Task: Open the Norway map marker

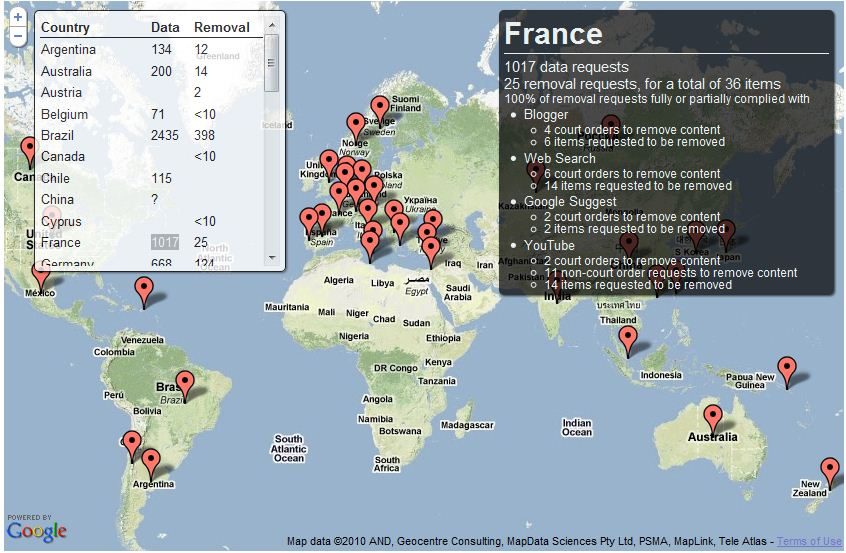Action: click(355, 125)
